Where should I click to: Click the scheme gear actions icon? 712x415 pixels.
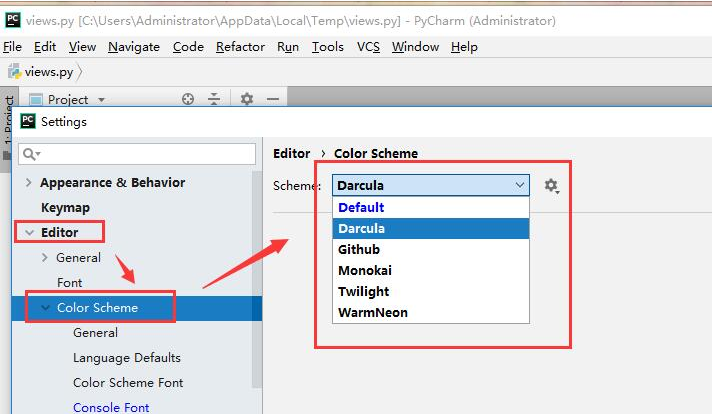point(551,185)
